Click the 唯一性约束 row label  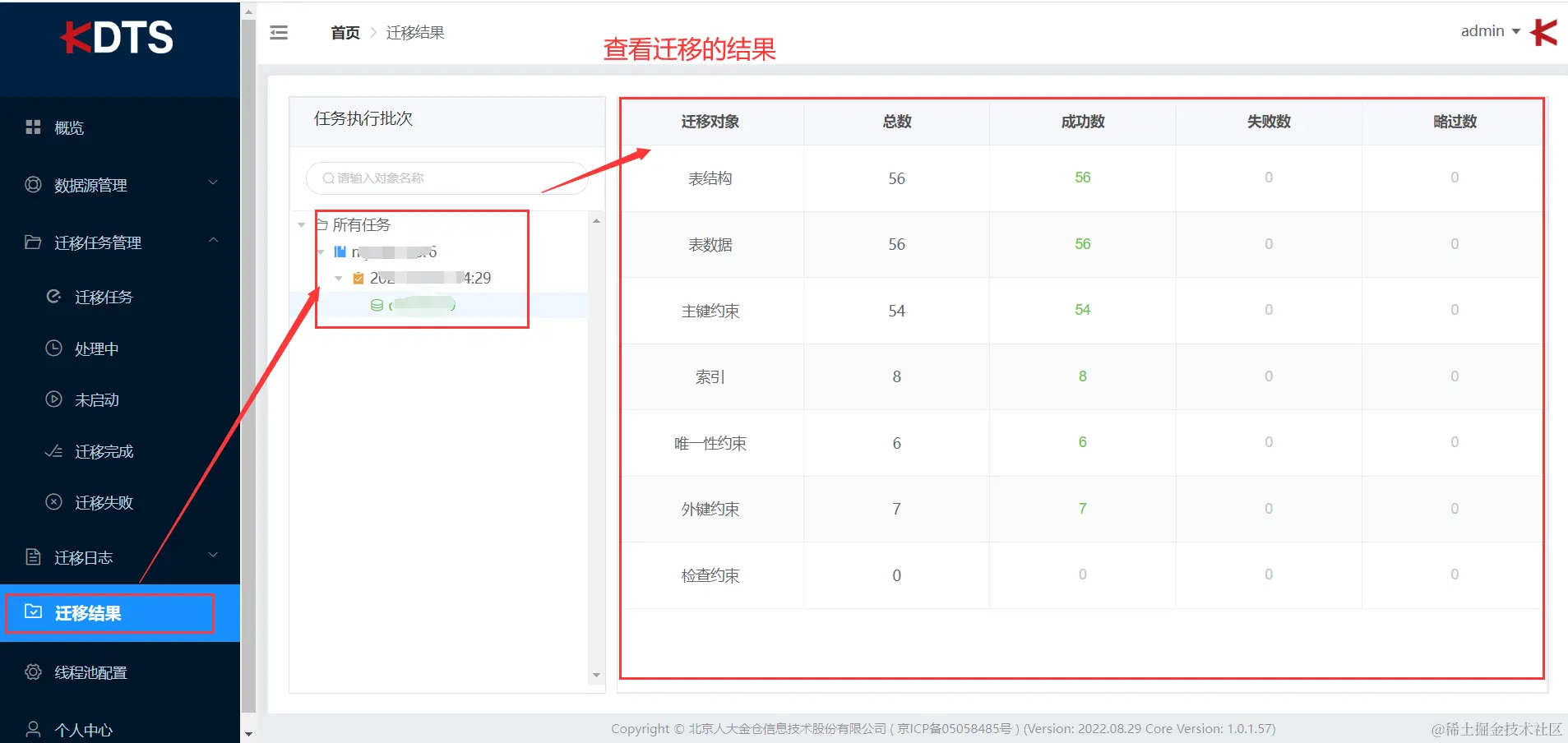[x=710, y=444]
